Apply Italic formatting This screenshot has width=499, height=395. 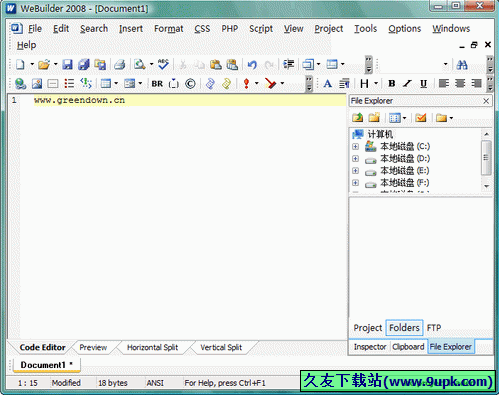click(407, 84)
